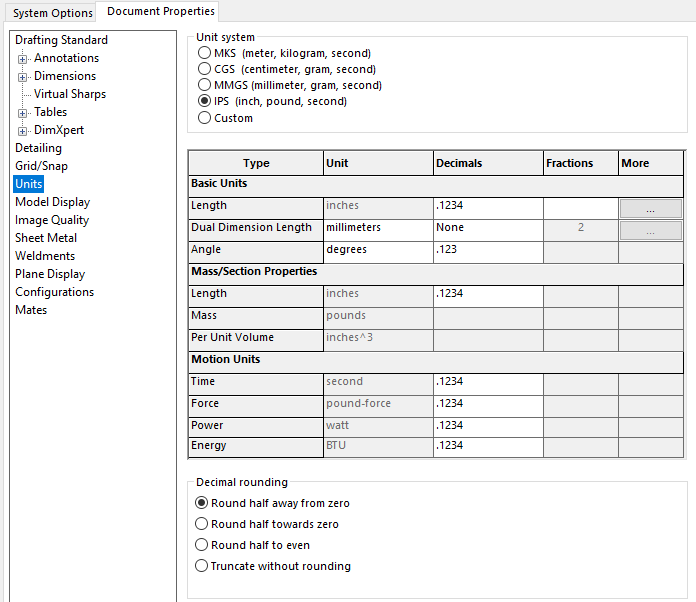This screenshot has width=696, height=602.
Task: Change Angle decimals value cell
Action: [x=487, y=250]
